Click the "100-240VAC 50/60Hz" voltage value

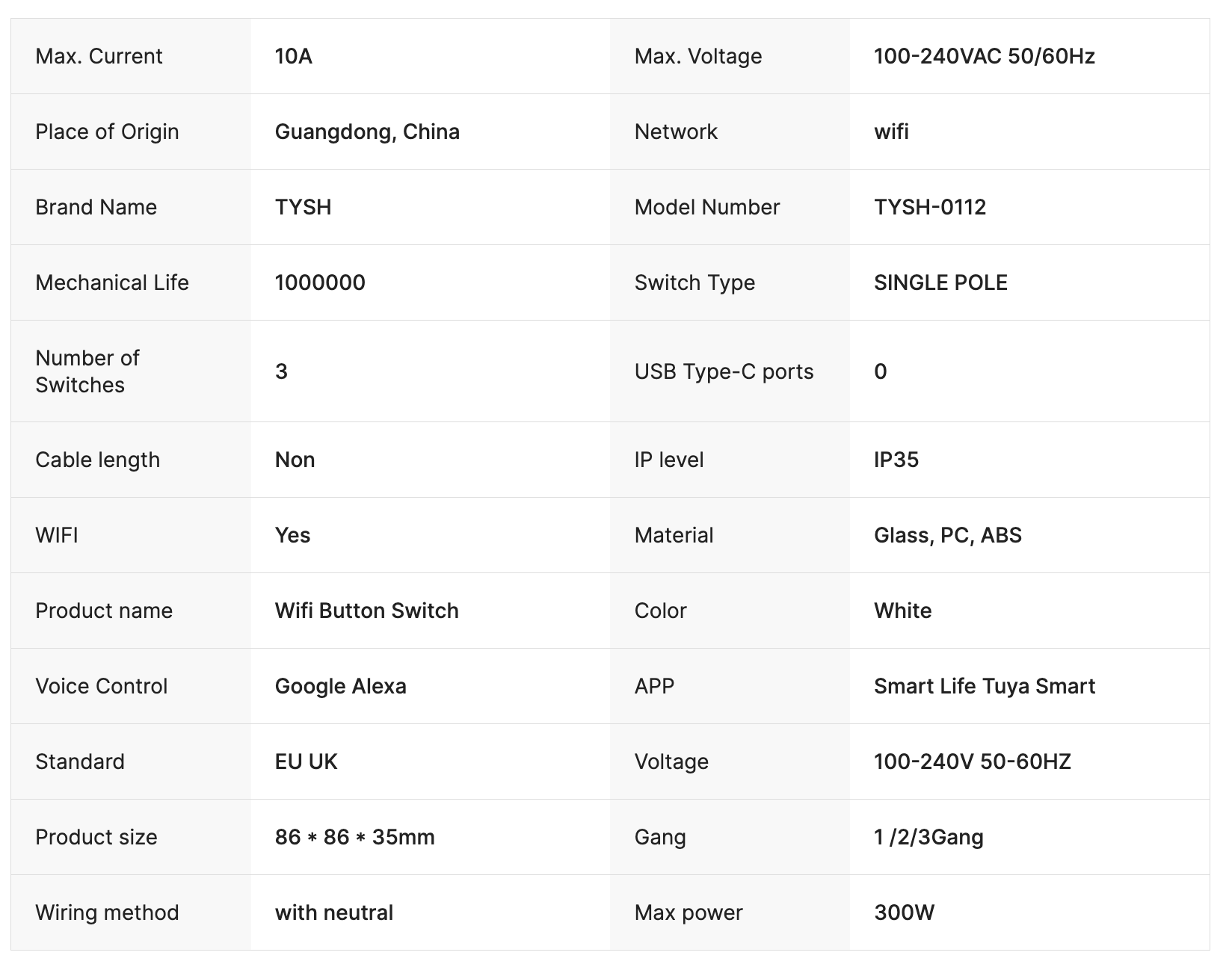coord(984,56)
